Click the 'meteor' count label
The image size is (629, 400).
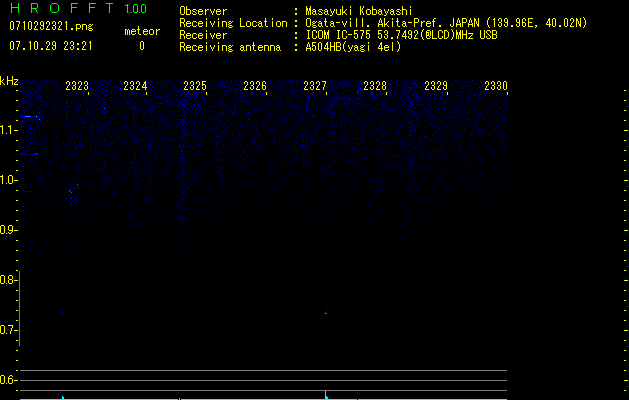click(142, 31)
